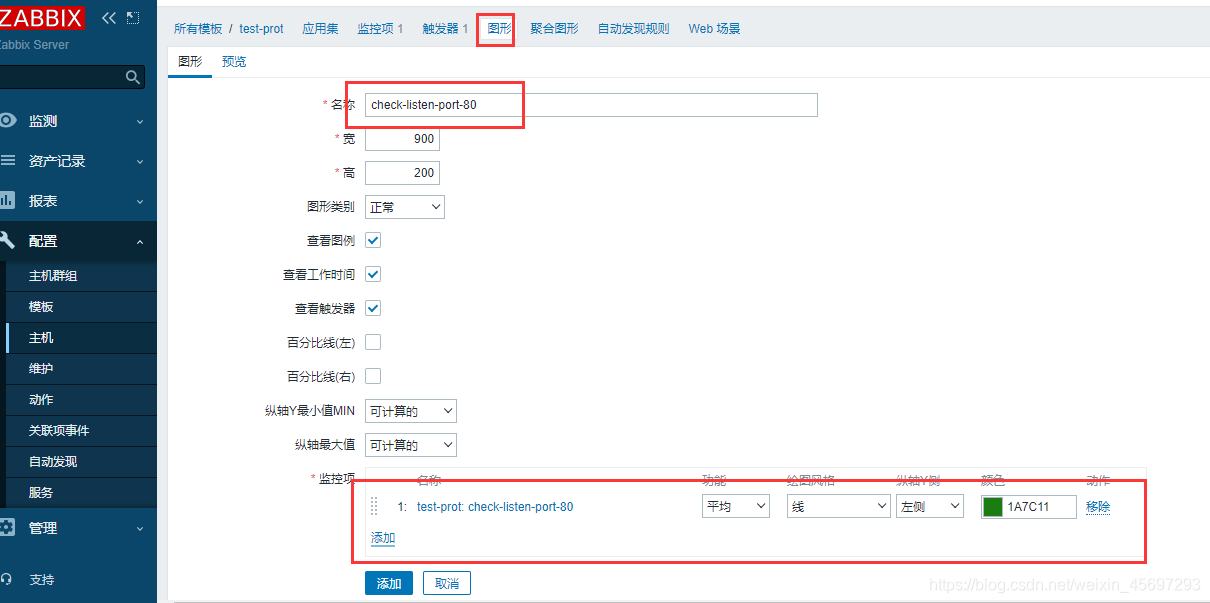Select the 图形 sub-tab
The width and height of the screenshot is (1210, 603).
[190, 62]
